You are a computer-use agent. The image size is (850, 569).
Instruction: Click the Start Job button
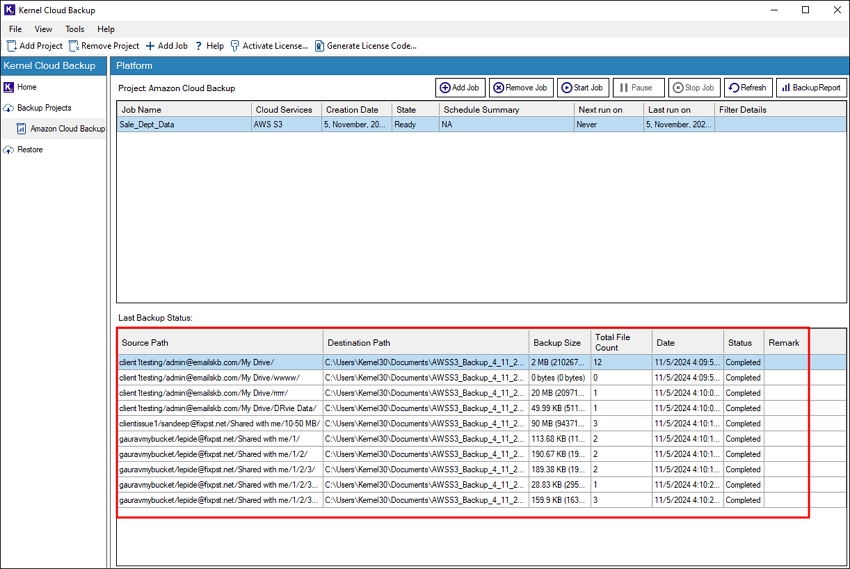tap(583, 88)
